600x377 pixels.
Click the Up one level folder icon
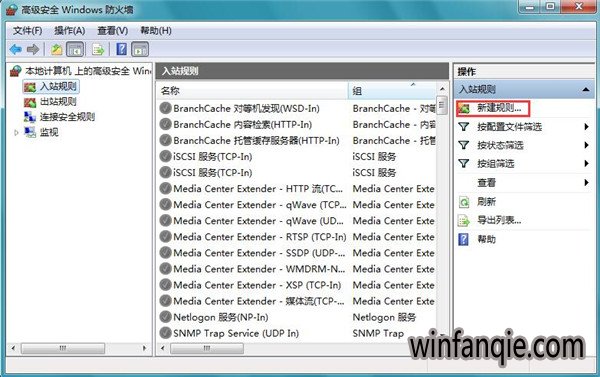[x=57, y=49]
